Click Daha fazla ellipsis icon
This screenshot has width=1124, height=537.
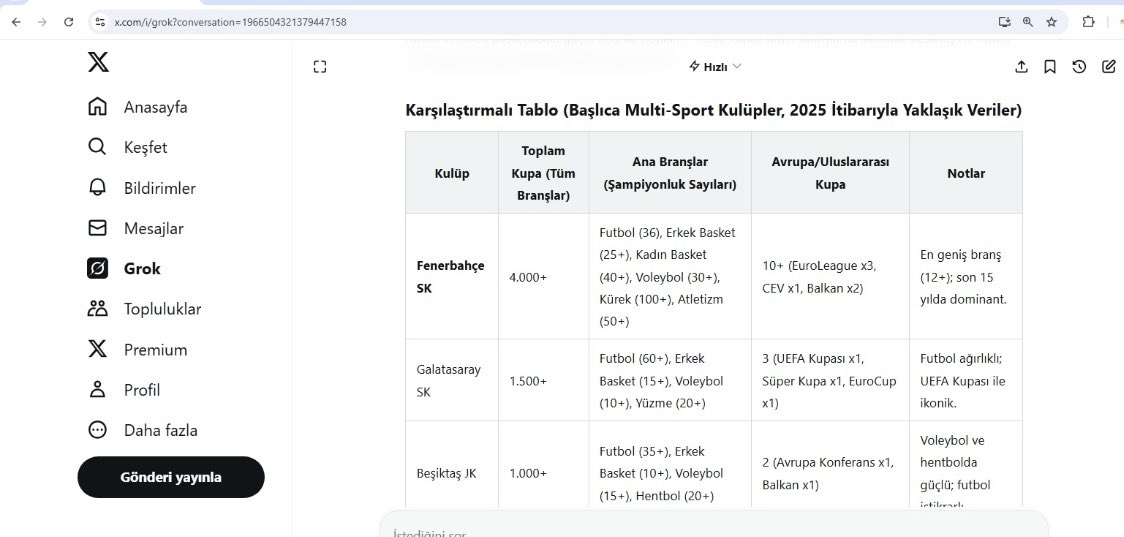click(x=97, y=430)
